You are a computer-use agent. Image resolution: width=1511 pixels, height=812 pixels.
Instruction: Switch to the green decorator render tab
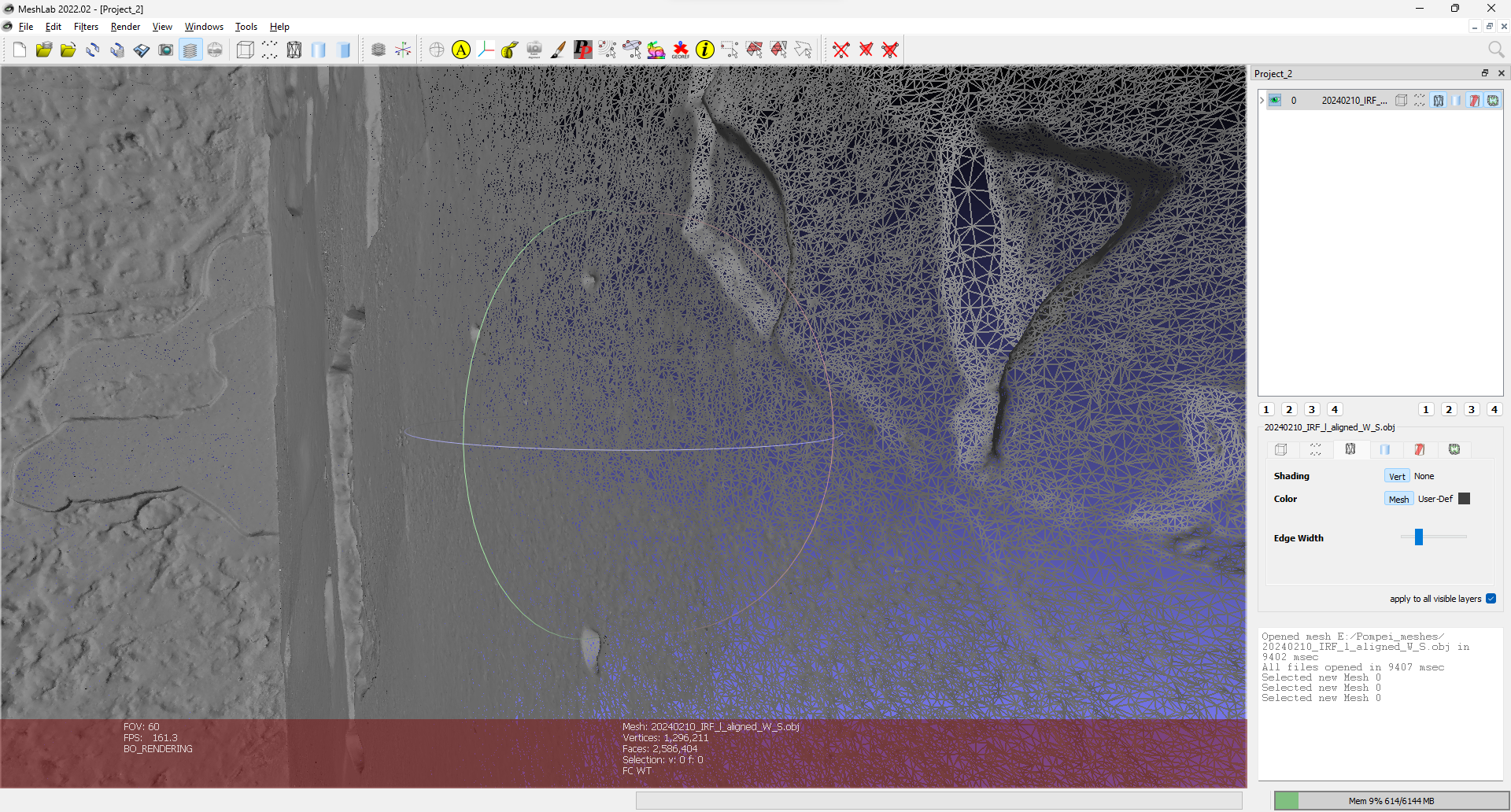(x=1454, y=449)
